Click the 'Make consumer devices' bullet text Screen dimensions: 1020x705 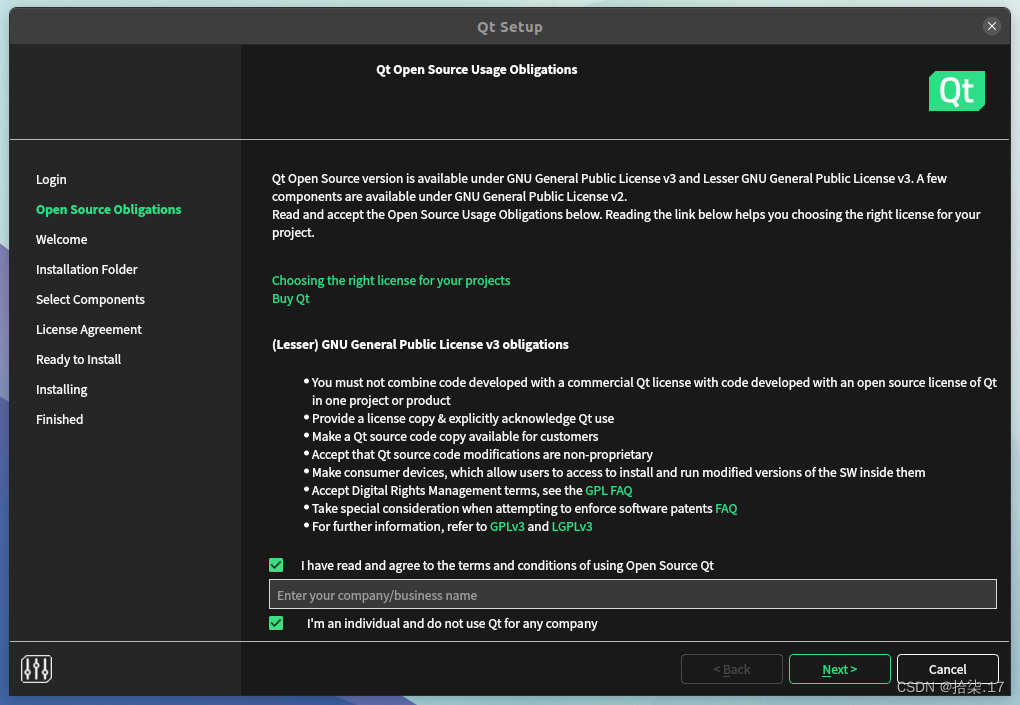[618, 473]
